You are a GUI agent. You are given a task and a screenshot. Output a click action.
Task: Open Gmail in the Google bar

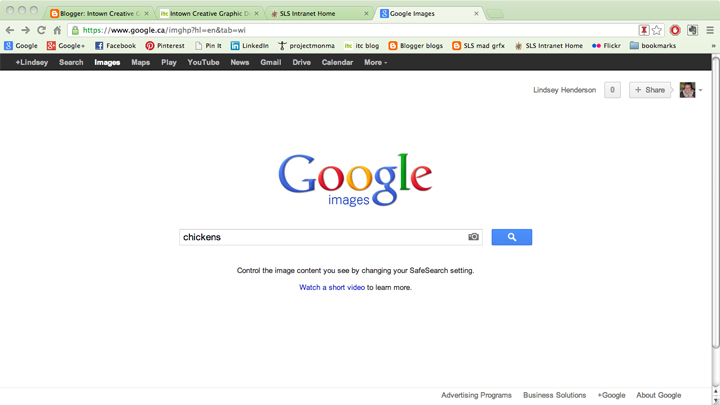(x=270, y=62)
